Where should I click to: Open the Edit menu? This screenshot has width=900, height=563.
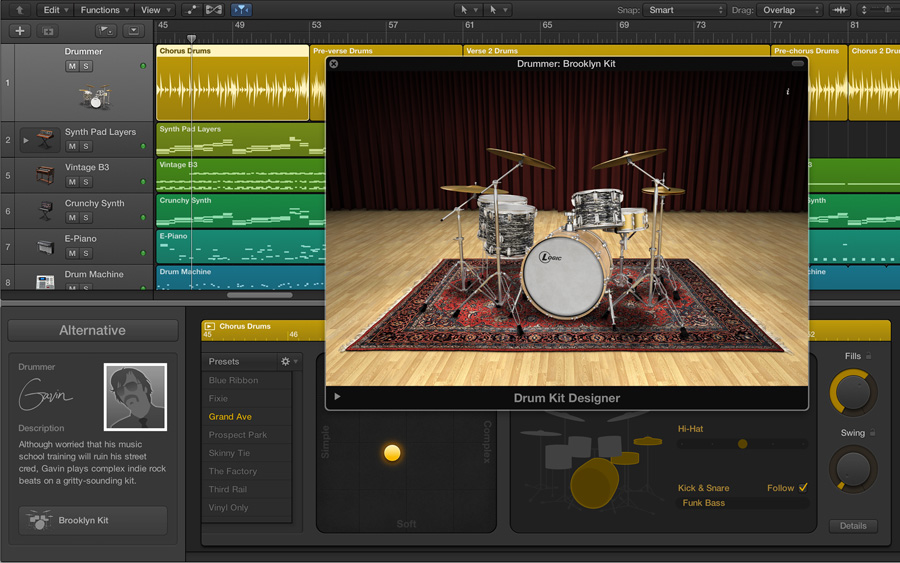tap(55, 10)
